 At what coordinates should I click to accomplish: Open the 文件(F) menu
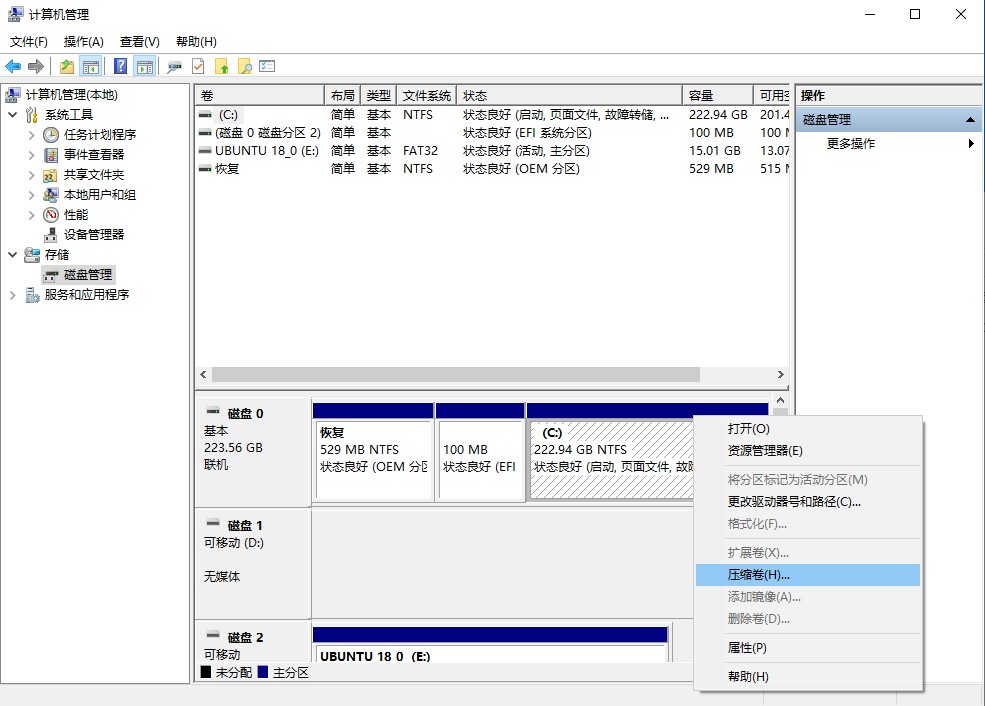29,41
